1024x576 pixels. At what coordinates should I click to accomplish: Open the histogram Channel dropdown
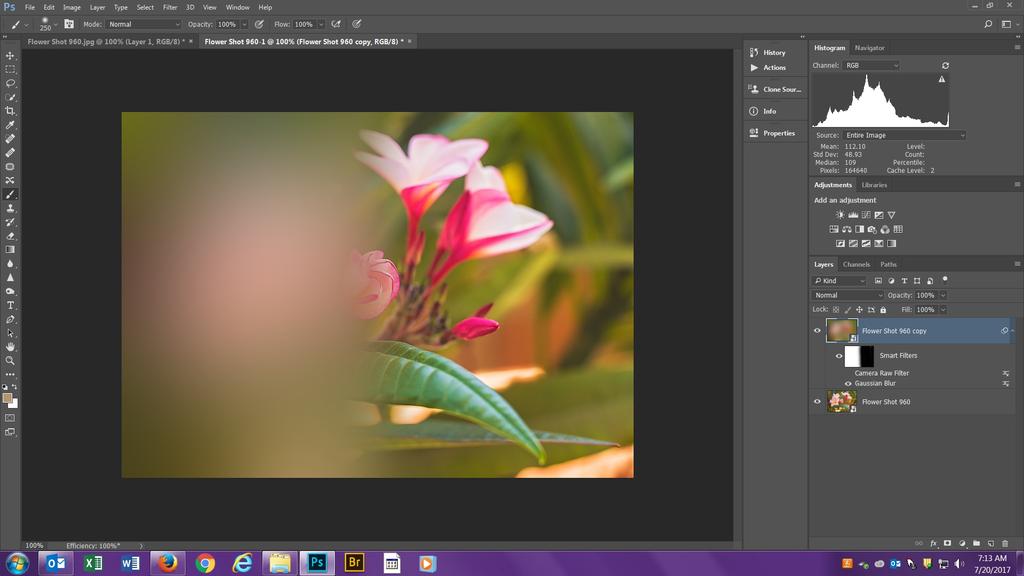870,66
